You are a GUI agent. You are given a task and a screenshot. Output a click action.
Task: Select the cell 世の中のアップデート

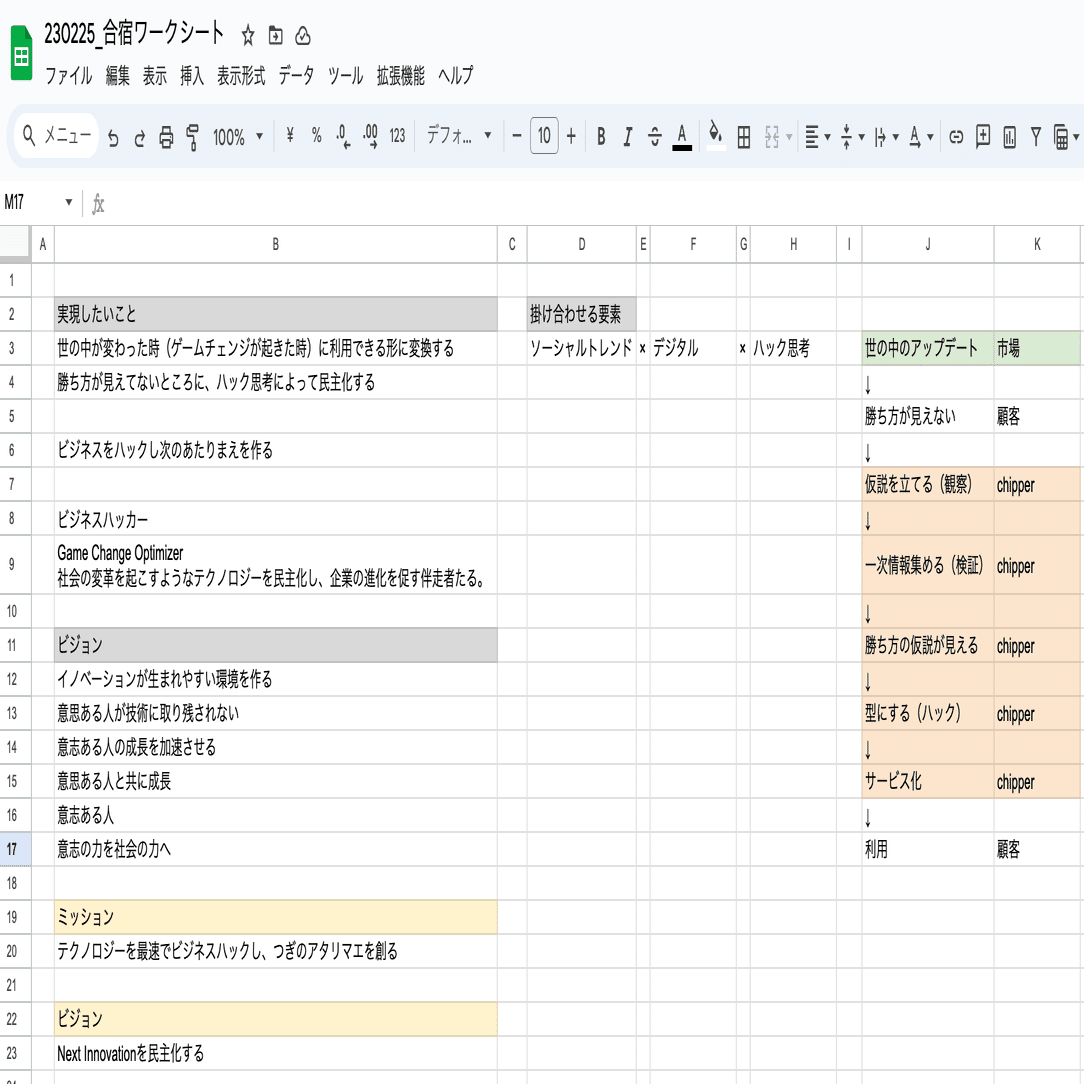coord(928,348)
